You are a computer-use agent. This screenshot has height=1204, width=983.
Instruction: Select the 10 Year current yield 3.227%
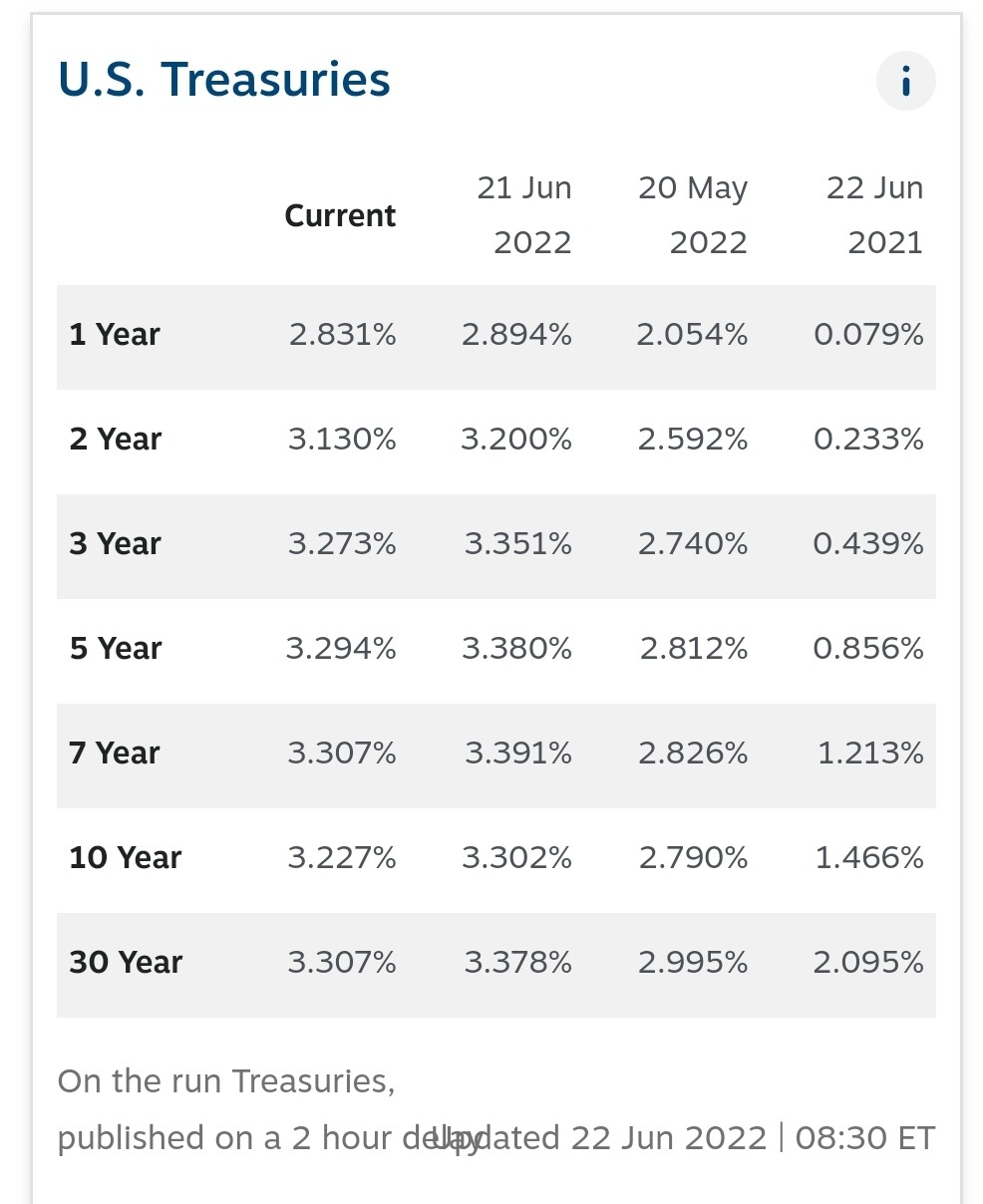(x=342, y=858)
